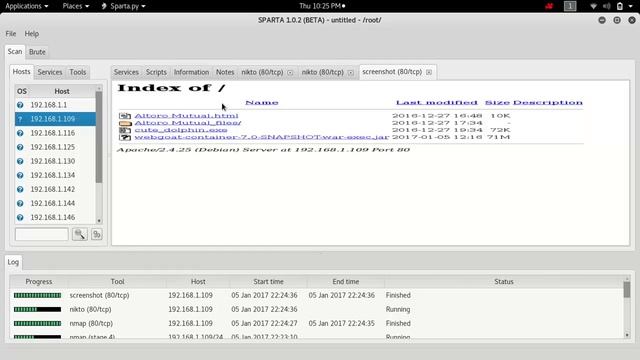This screenshot has height=360, width=640.
Task: Click the OS icon for 192.168.1.1
Action: (x=20, y=105)
